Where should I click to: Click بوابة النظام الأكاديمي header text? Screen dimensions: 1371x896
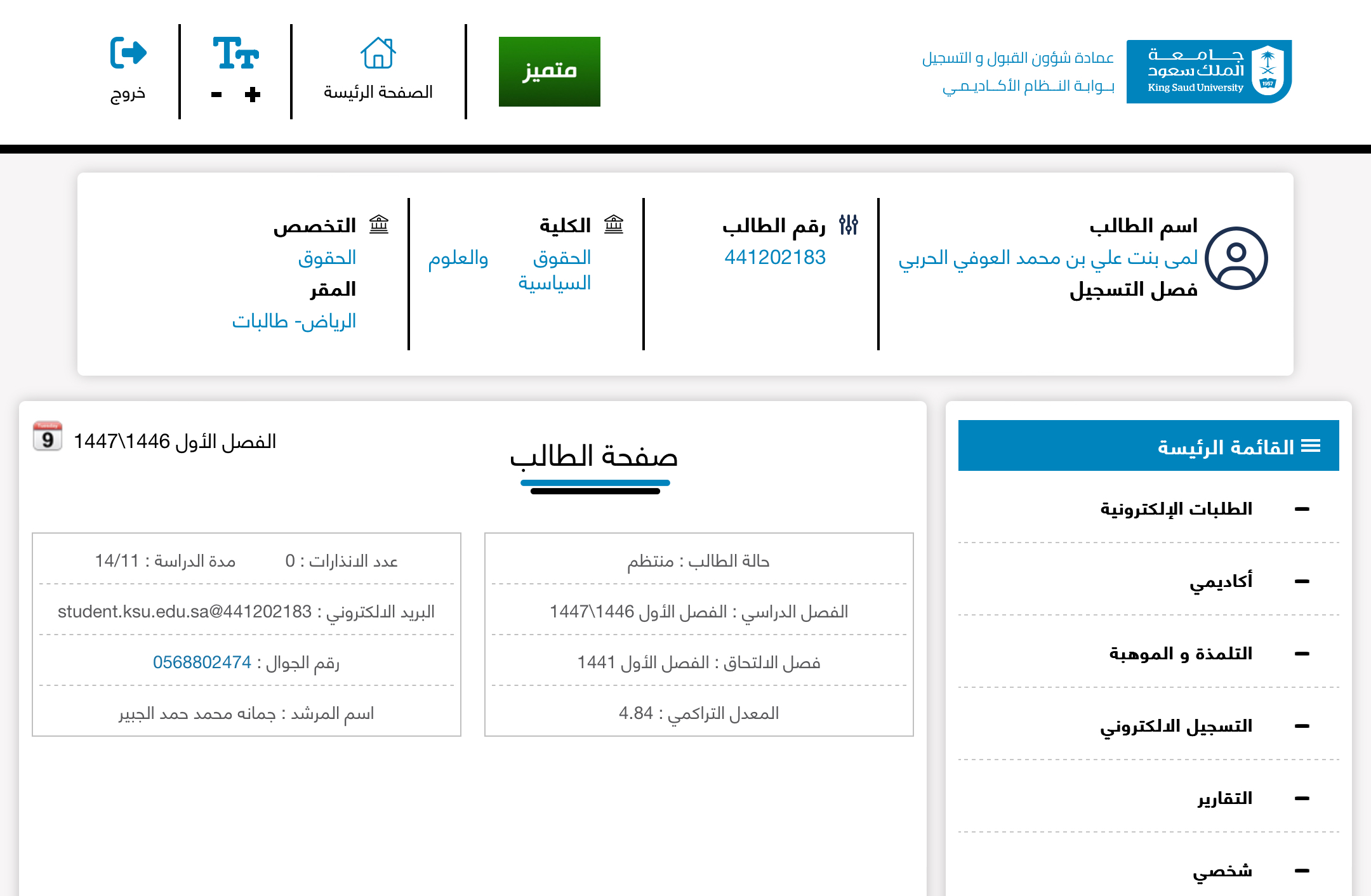[x=1028, y=86]
